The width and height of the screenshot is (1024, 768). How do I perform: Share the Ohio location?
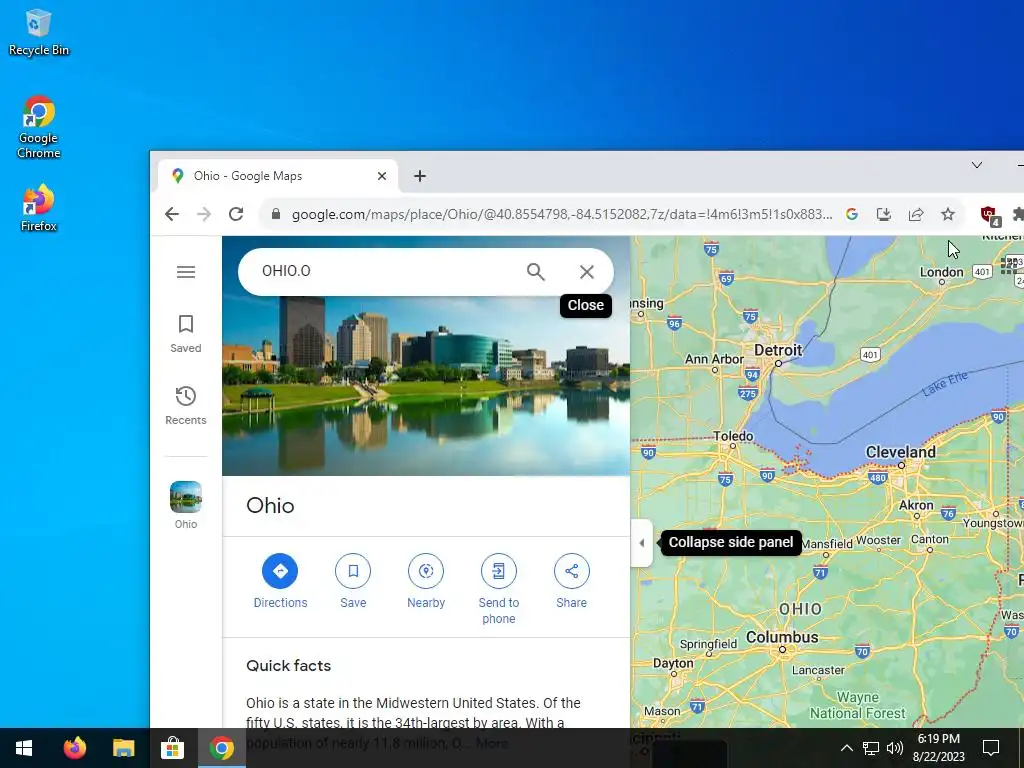[x=571, y=581]
